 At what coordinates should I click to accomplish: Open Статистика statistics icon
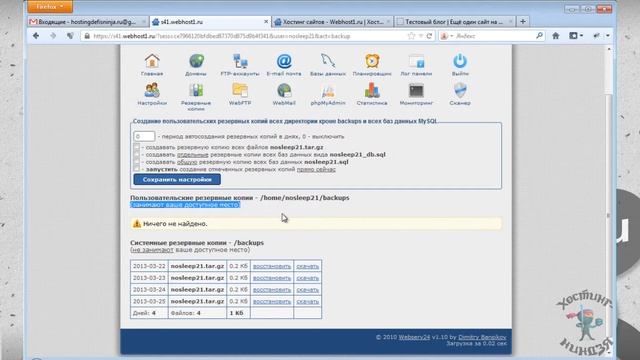[x=372, y=91]
